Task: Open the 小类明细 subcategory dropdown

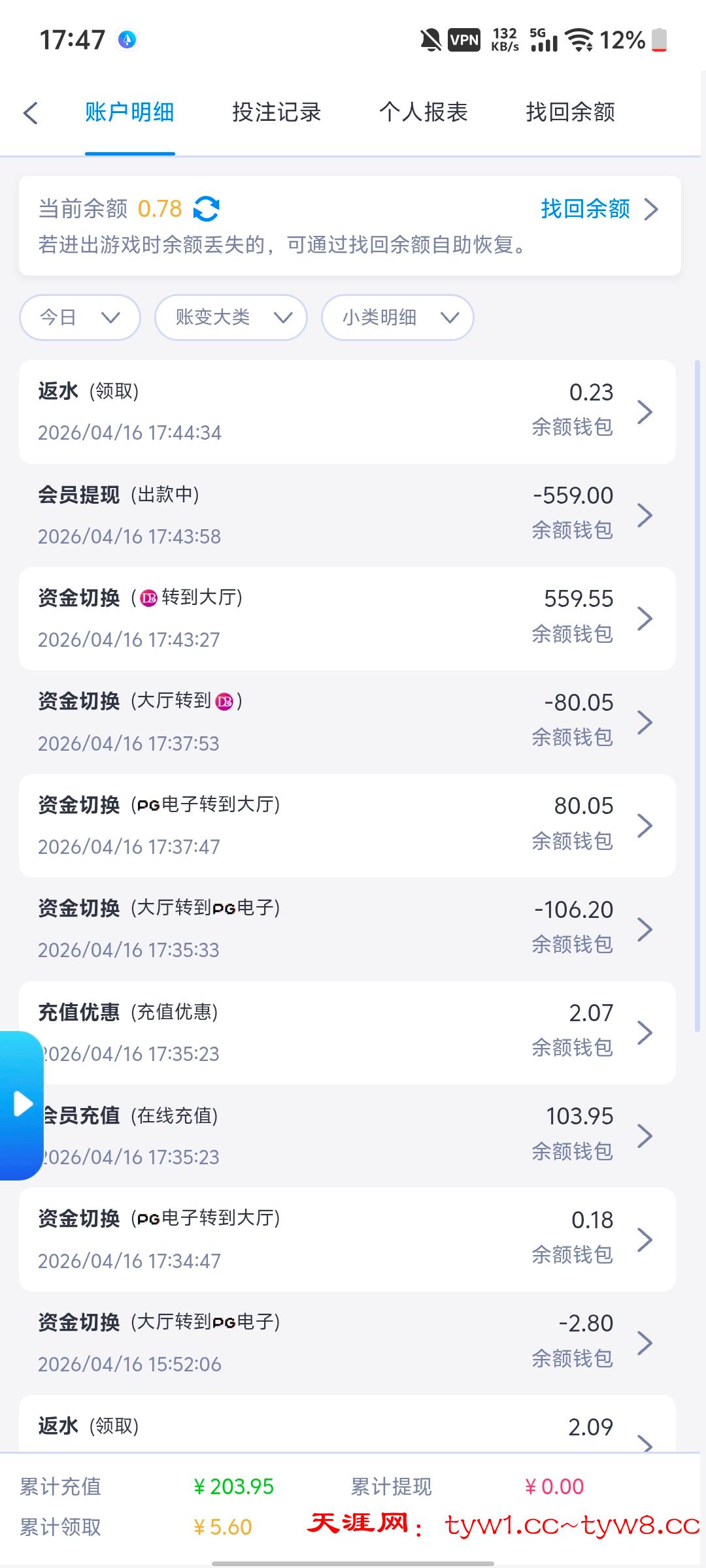Action: tap(397, 318)
